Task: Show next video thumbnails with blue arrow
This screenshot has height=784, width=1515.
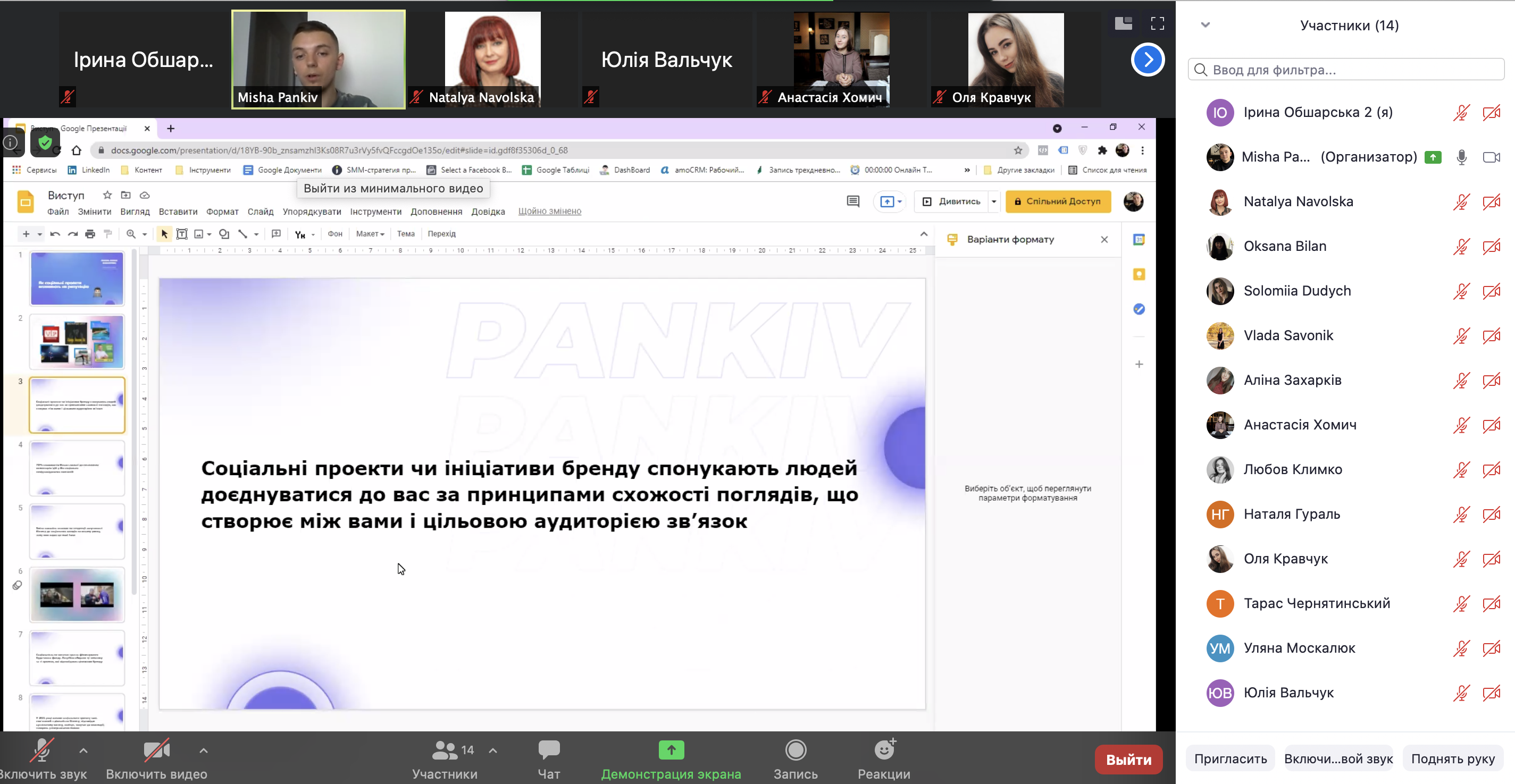Action: [1148, 60]
